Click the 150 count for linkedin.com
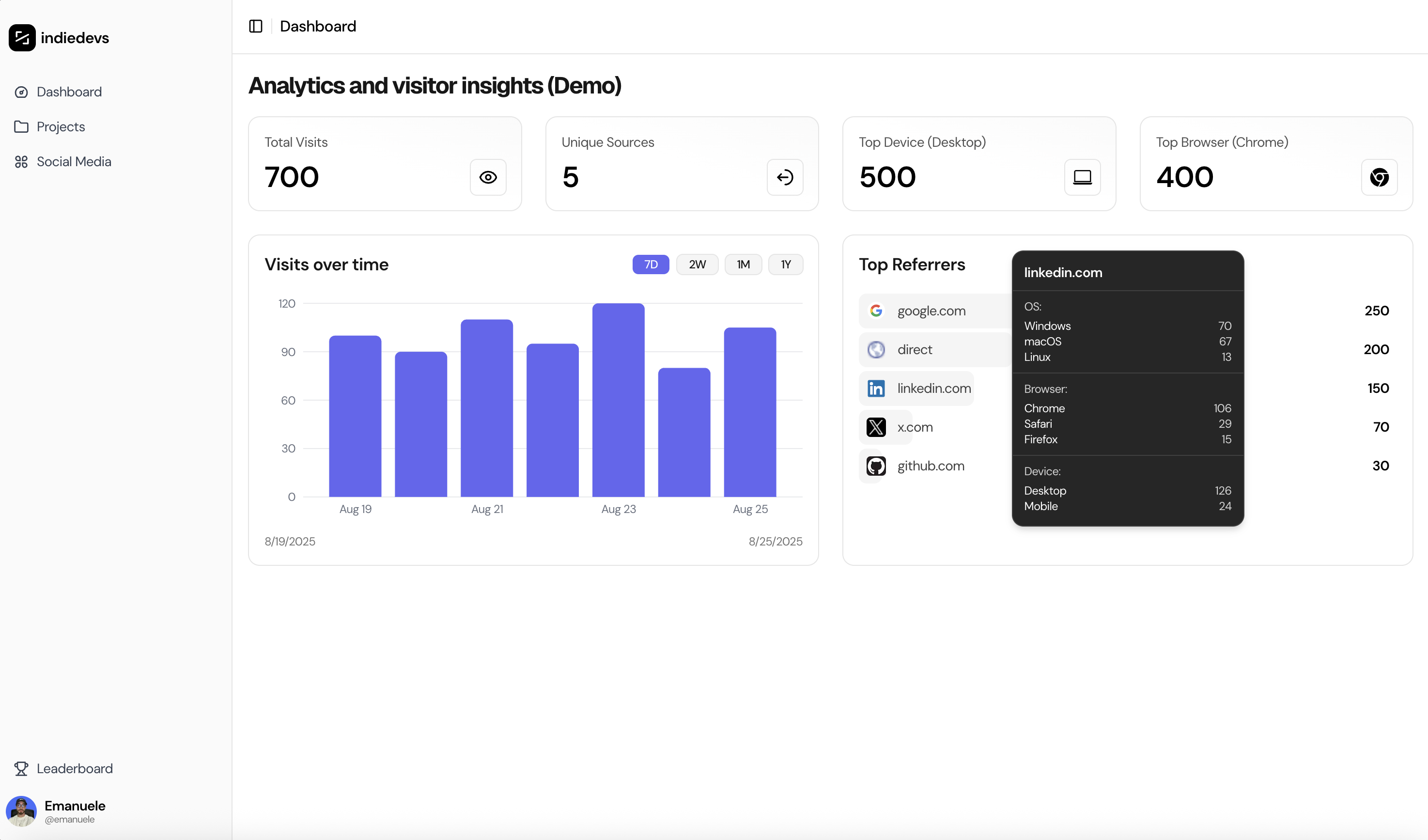 tap(1378, 388)
